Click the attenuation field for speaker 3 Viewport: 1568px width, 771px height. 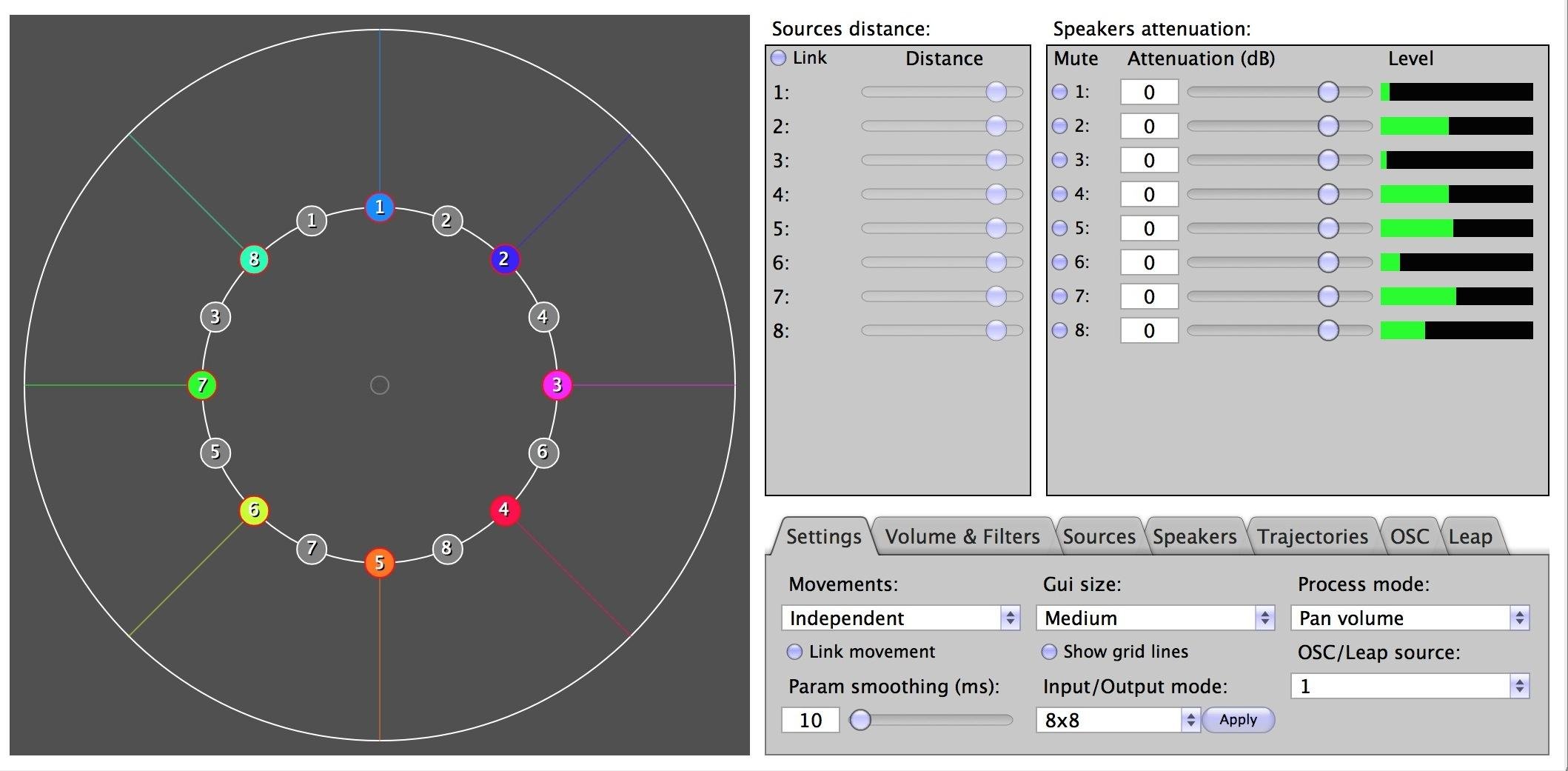click(x=1148, y=160)
